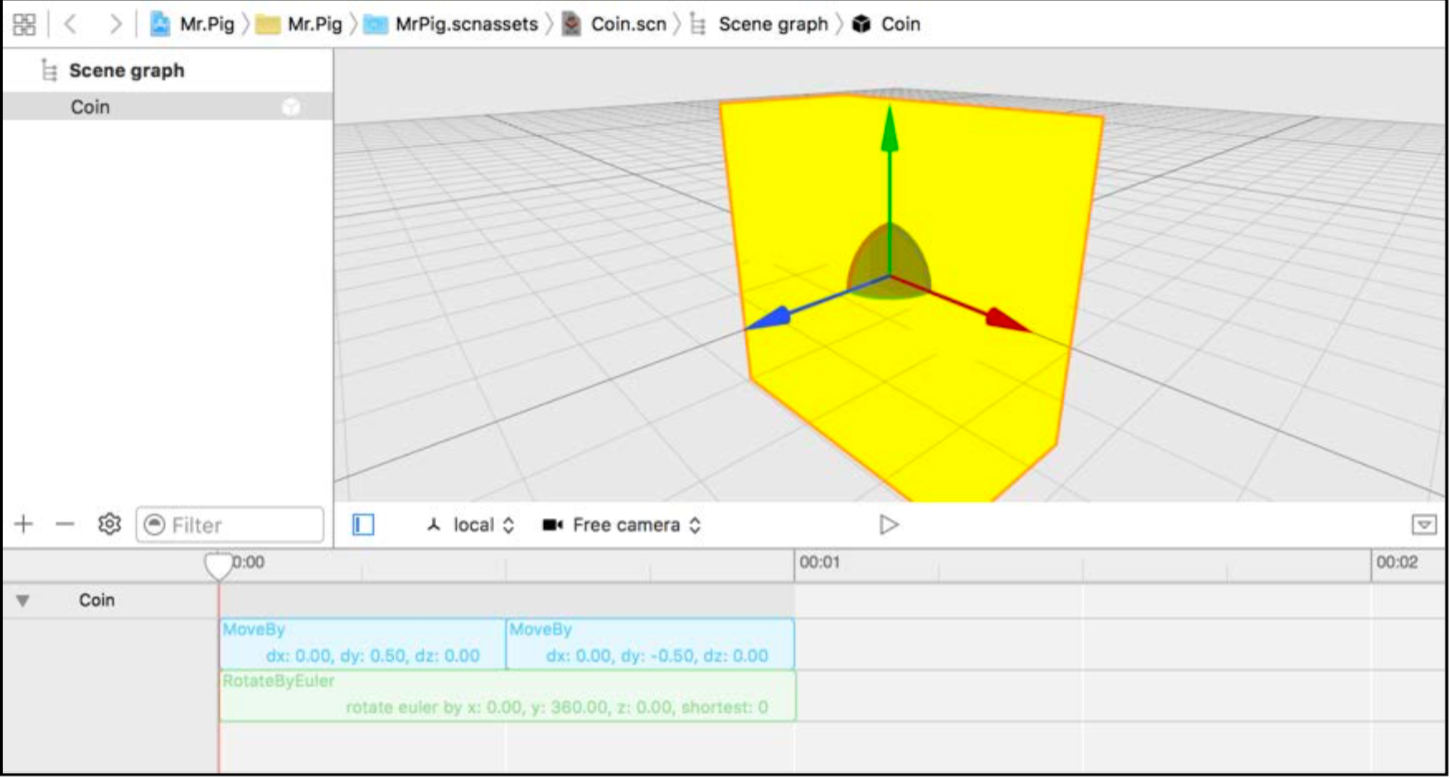Add a node with the plus icon

[24, 524]
